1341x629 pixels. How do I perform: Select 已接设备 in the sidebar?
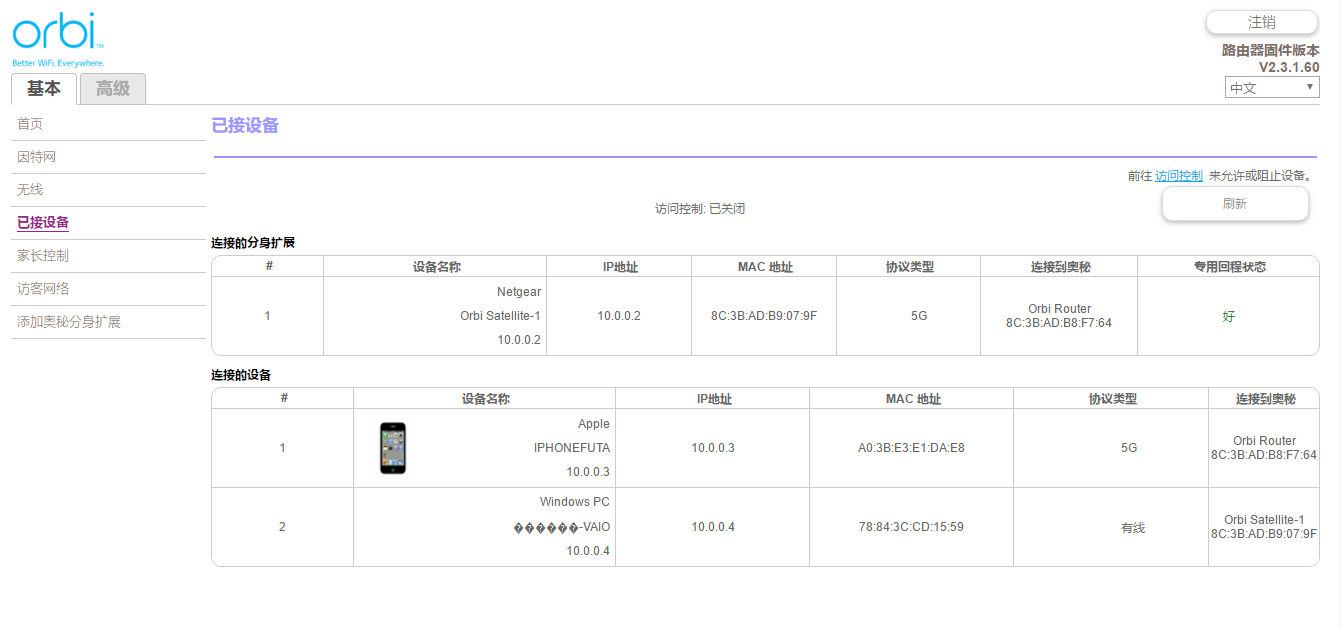tap(43, 223)
